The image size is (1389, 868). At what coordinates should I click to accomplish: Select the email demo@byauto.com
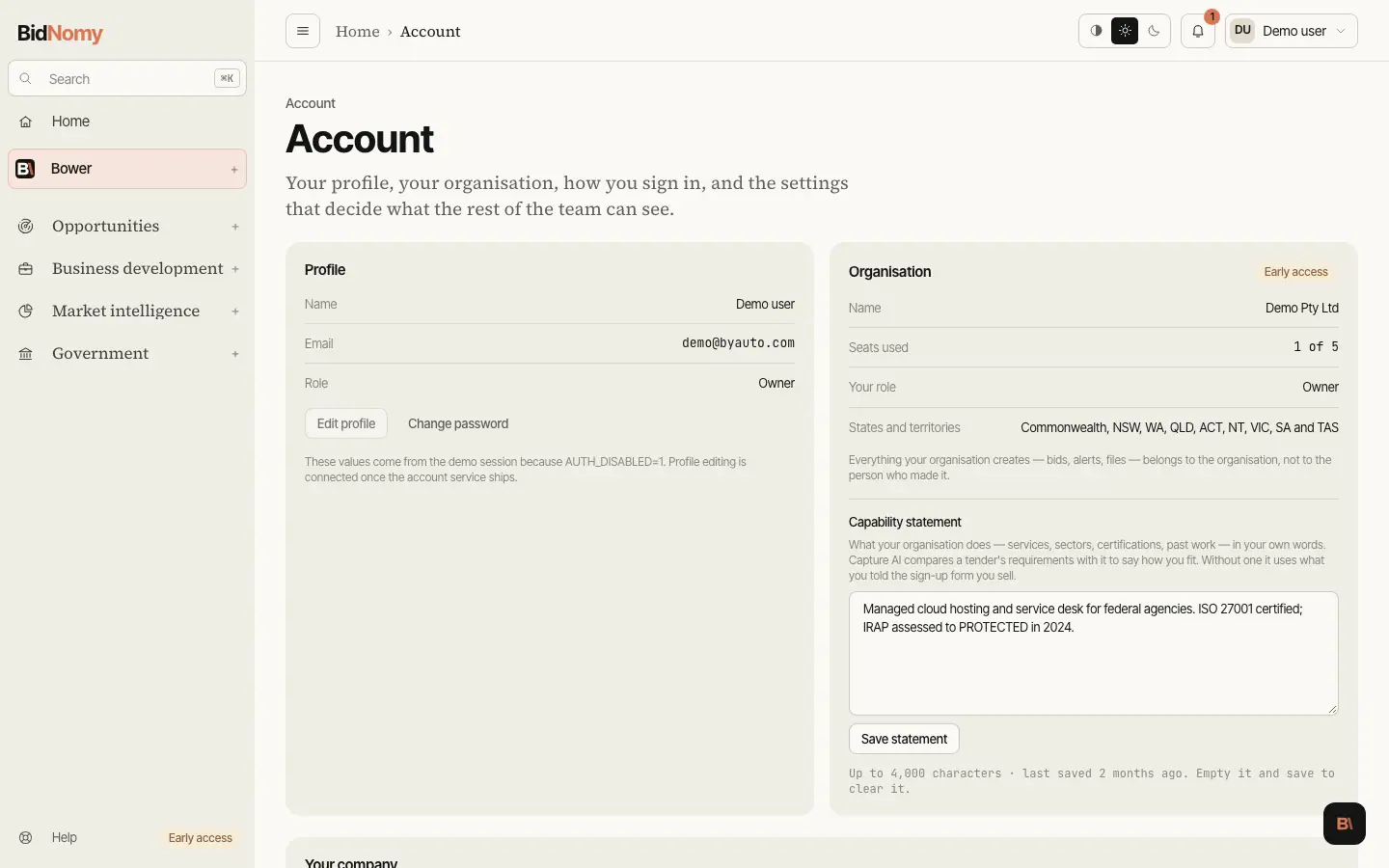739,343
